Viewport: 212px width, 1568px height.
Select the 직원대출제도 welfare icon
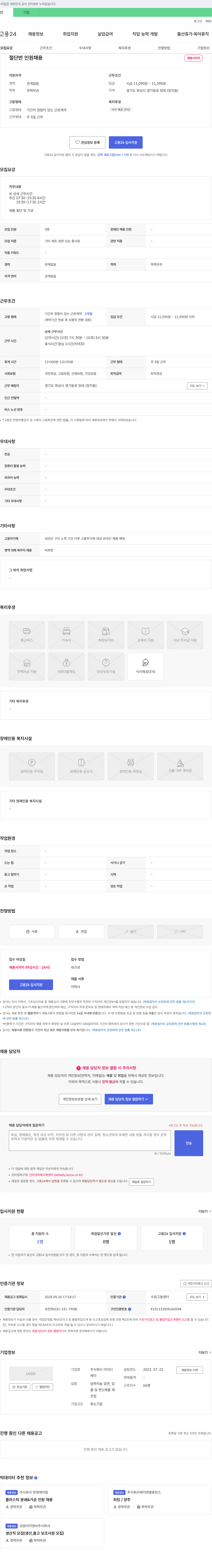coord(66,667)
